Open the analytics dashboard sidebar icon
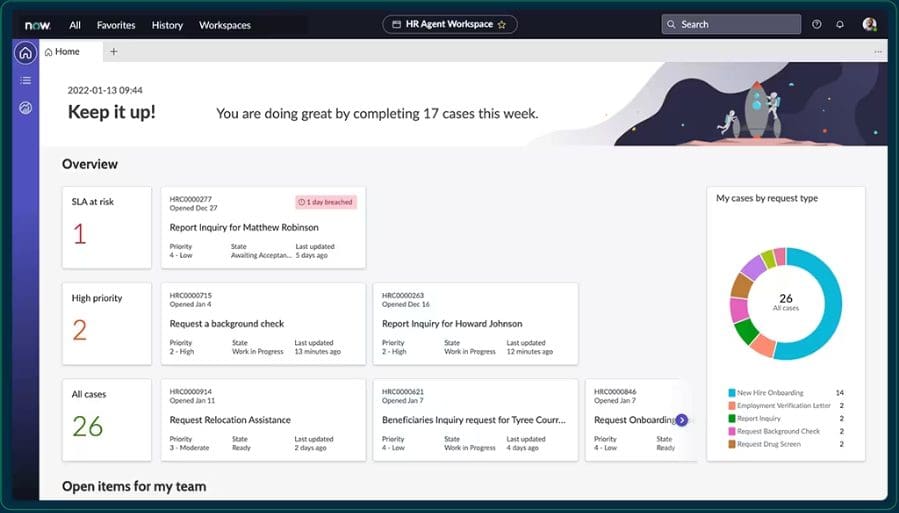This screenshot has height=513, width=899. click(x=25, y=108)
